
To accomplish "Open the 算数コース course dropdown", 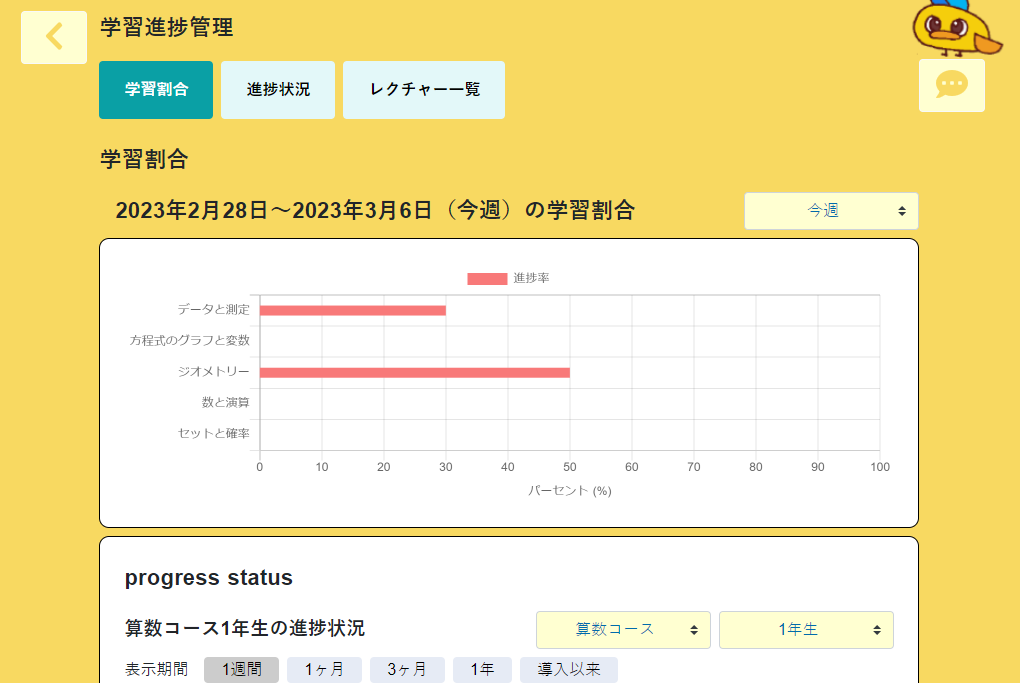I will tap(623, 630).
